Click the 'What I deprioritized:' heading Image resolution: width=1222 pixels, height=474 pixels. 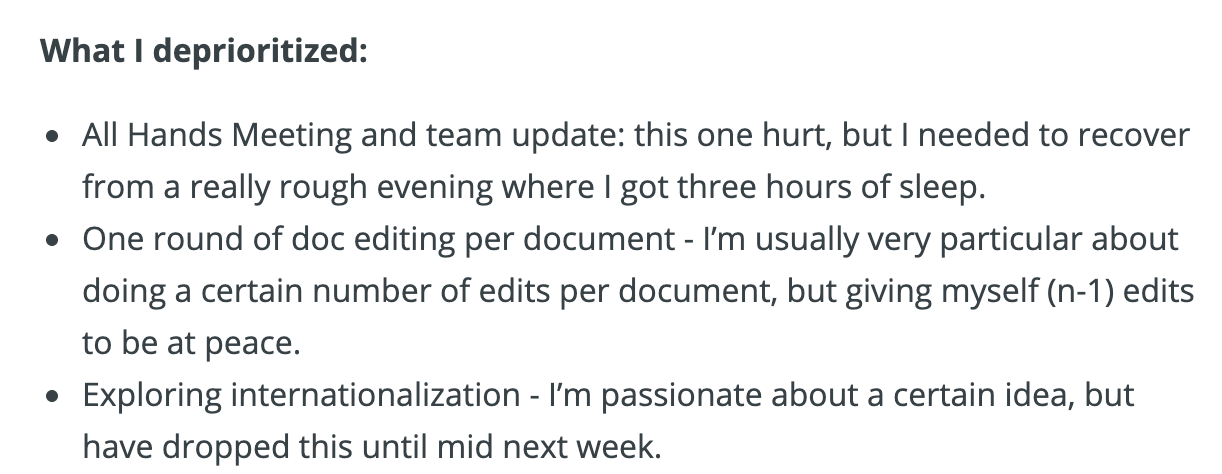click(x=204, y=50)
